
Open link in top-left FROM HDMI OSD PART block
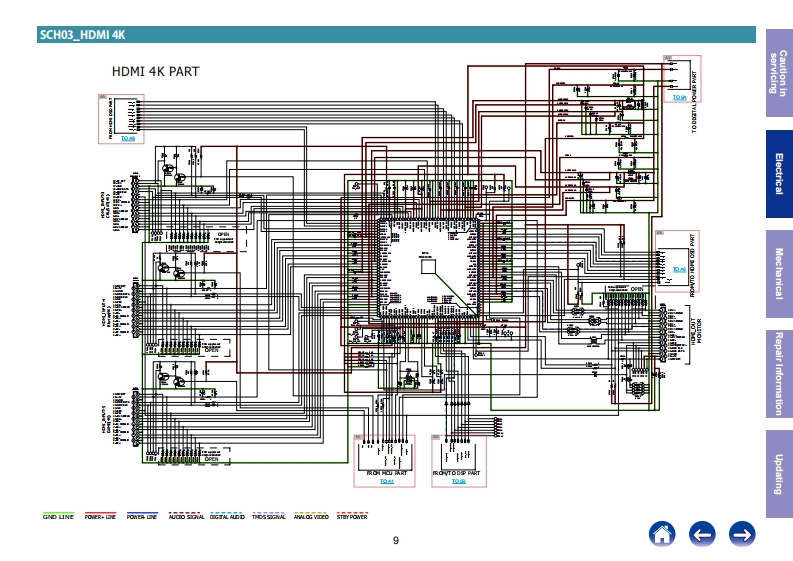(x=127, y=138)
